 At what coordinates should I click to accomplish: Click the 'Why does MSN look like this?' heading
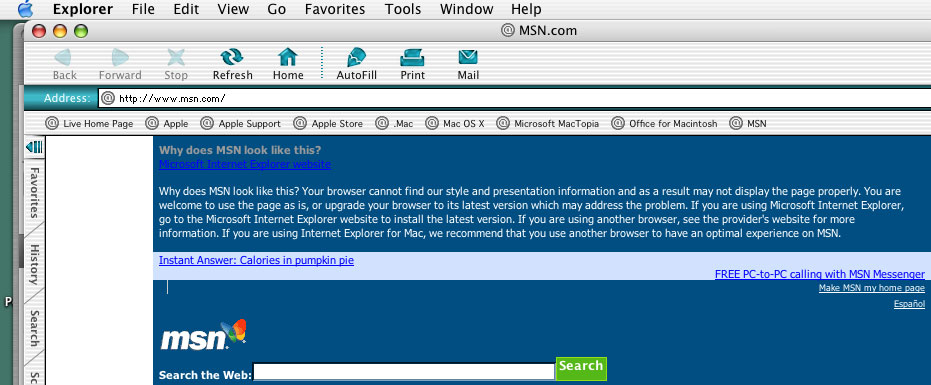[x=240, y=150]
